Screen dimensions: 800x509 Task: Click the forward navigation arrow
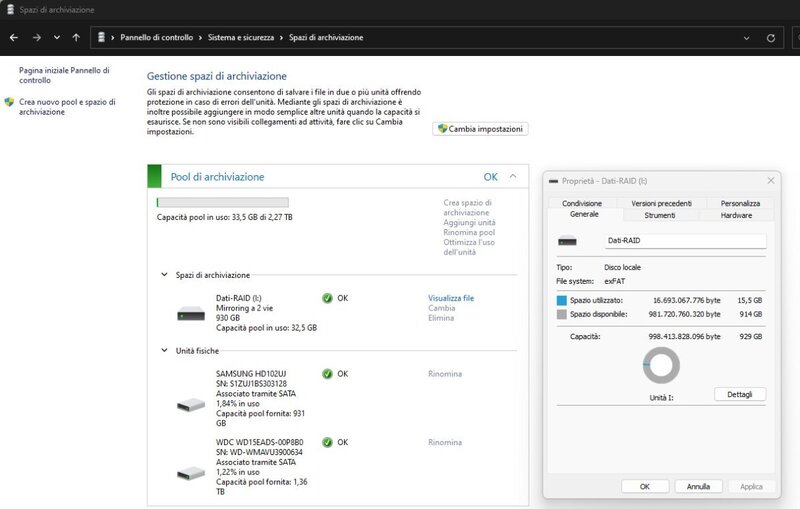[36, 37]
